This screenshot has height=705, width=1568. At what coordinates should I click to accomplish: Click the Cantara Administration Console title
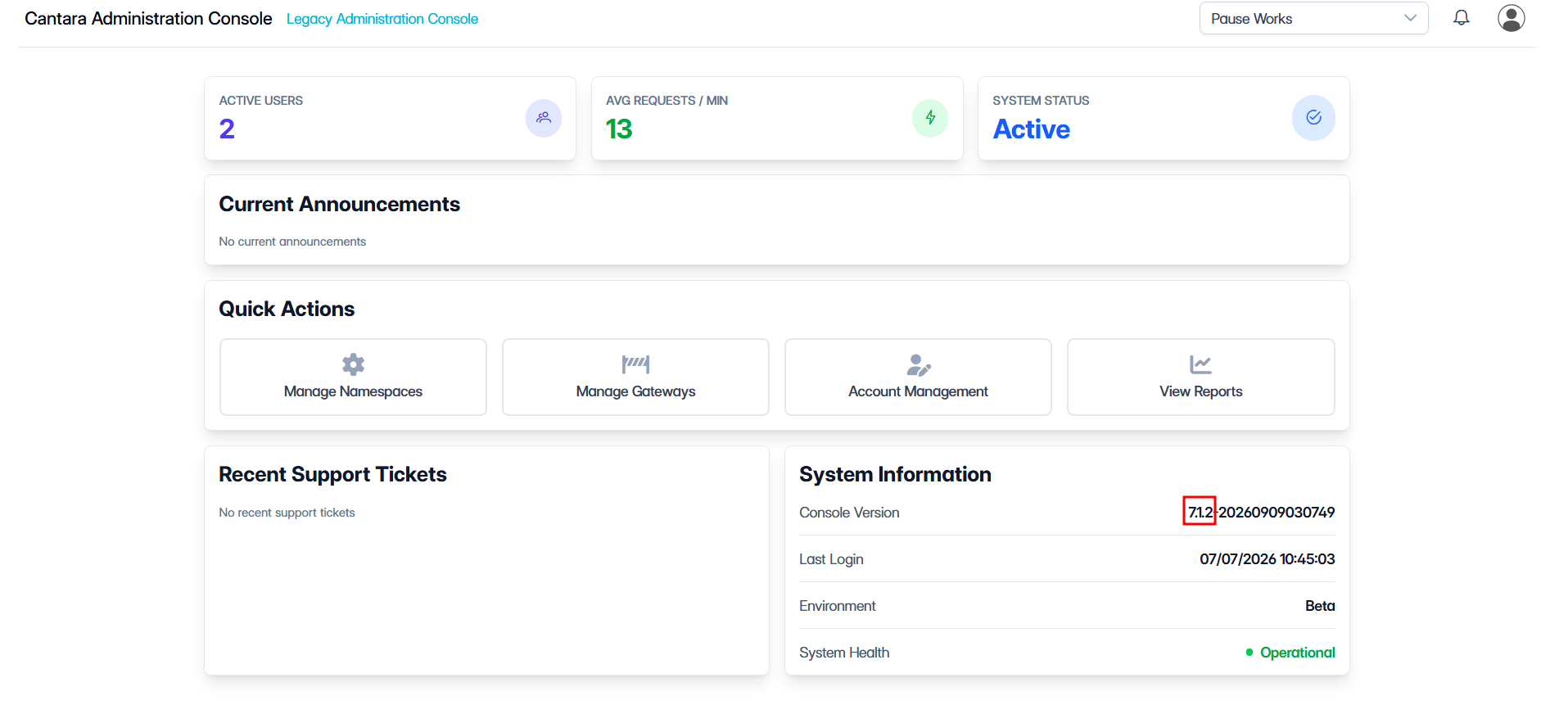(x=148, y=18)
